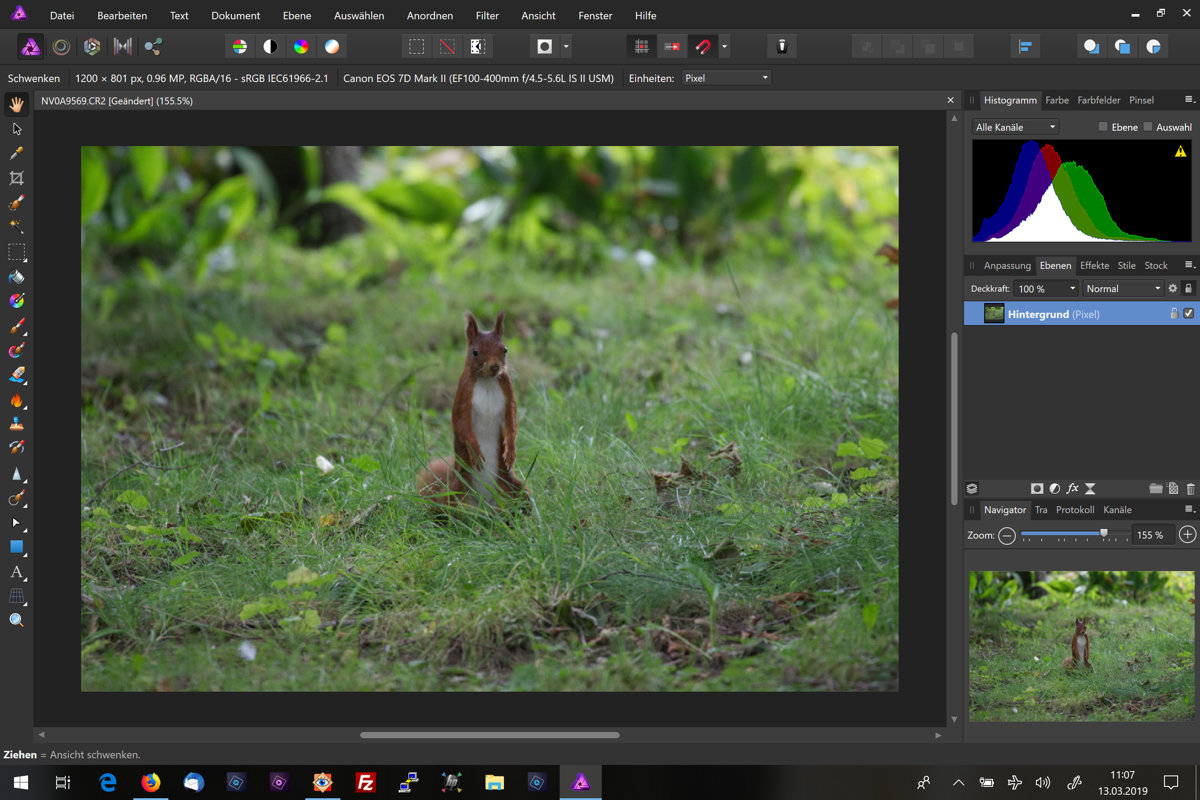Screen dimensions: 1200x800
Task: Switch to the Protokoll tab
Action: tap(1075, 510)
